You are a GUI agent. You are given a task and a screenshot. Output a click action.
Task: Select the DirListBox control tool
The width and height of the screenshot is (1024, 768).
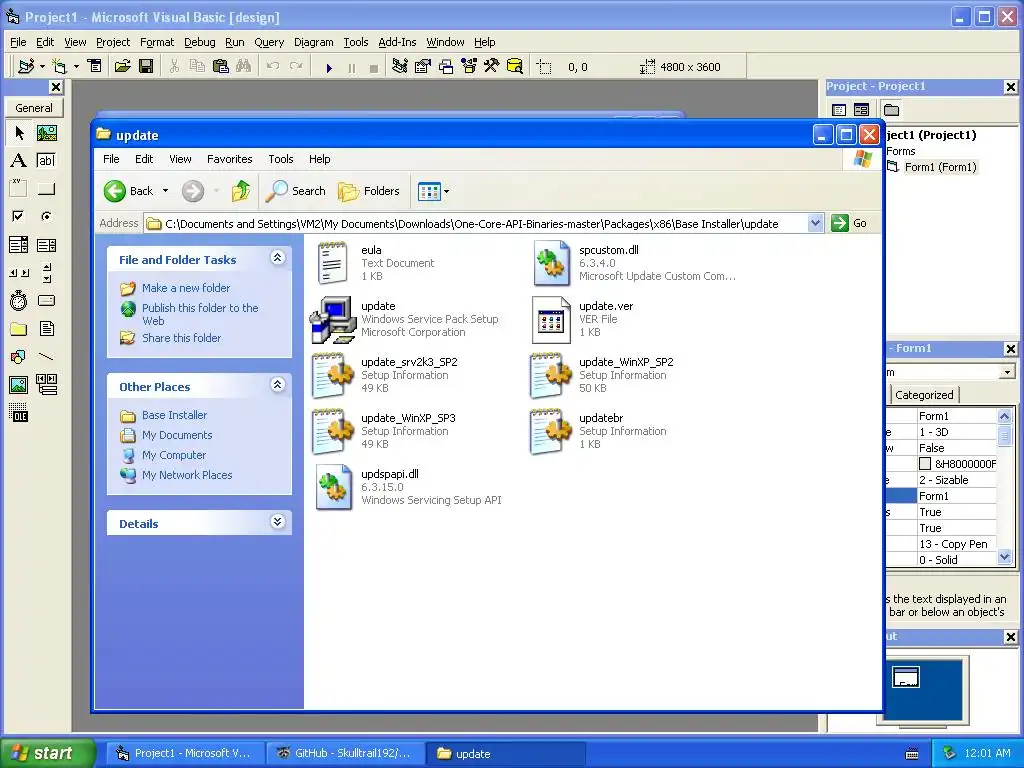pos(19,328)
